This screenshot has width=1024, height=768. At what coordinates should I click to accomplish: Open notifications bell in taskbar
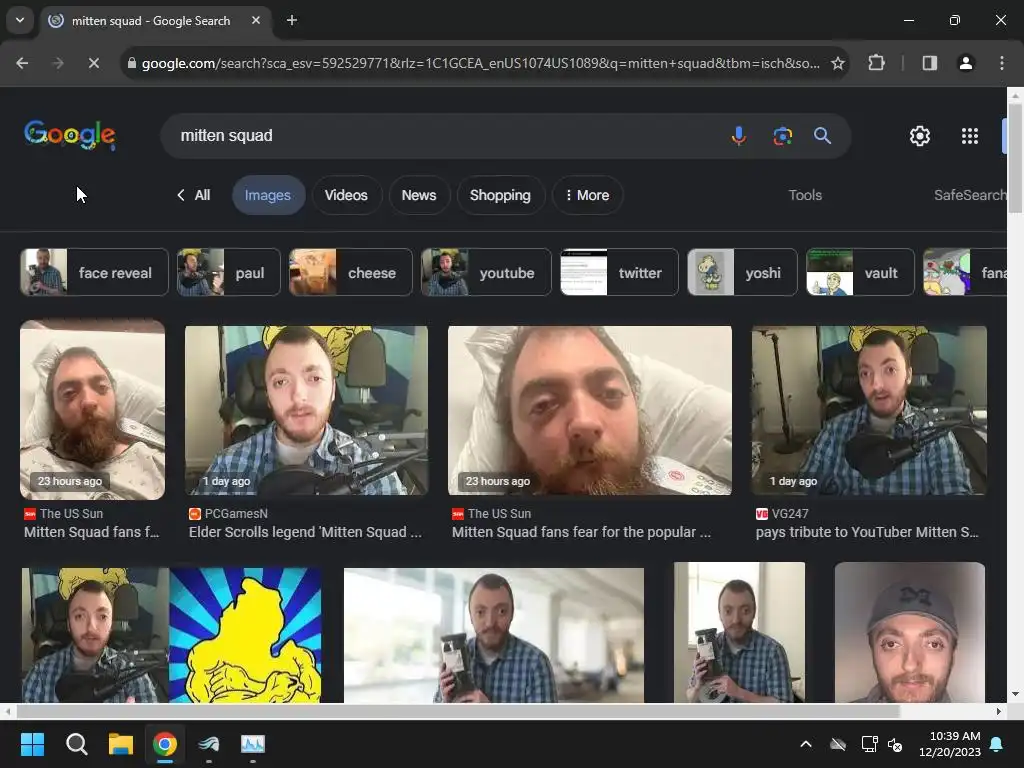point(997,744)
